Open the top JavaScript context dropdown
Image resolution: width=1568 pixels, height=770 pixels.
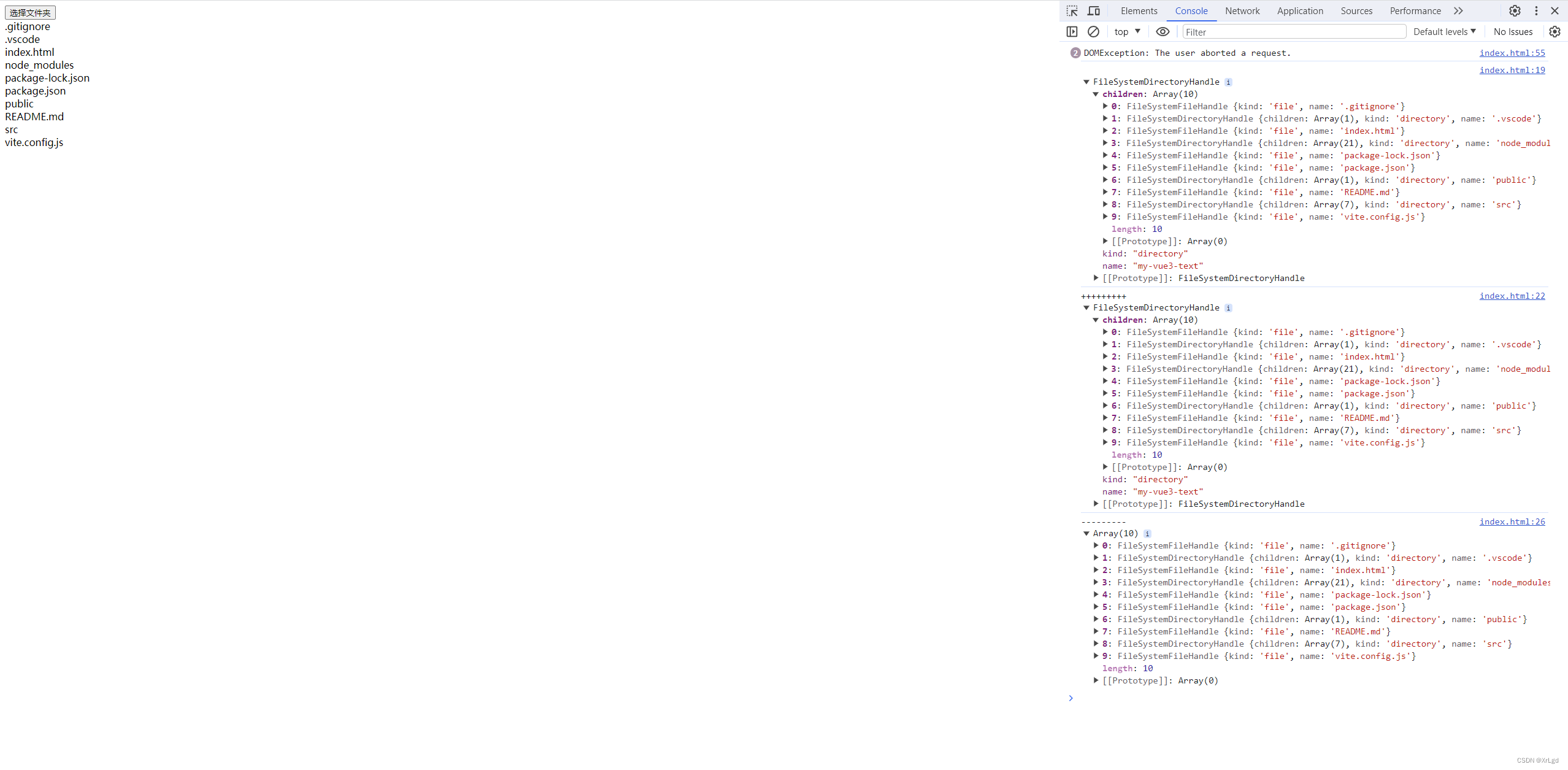[1127, 32]
